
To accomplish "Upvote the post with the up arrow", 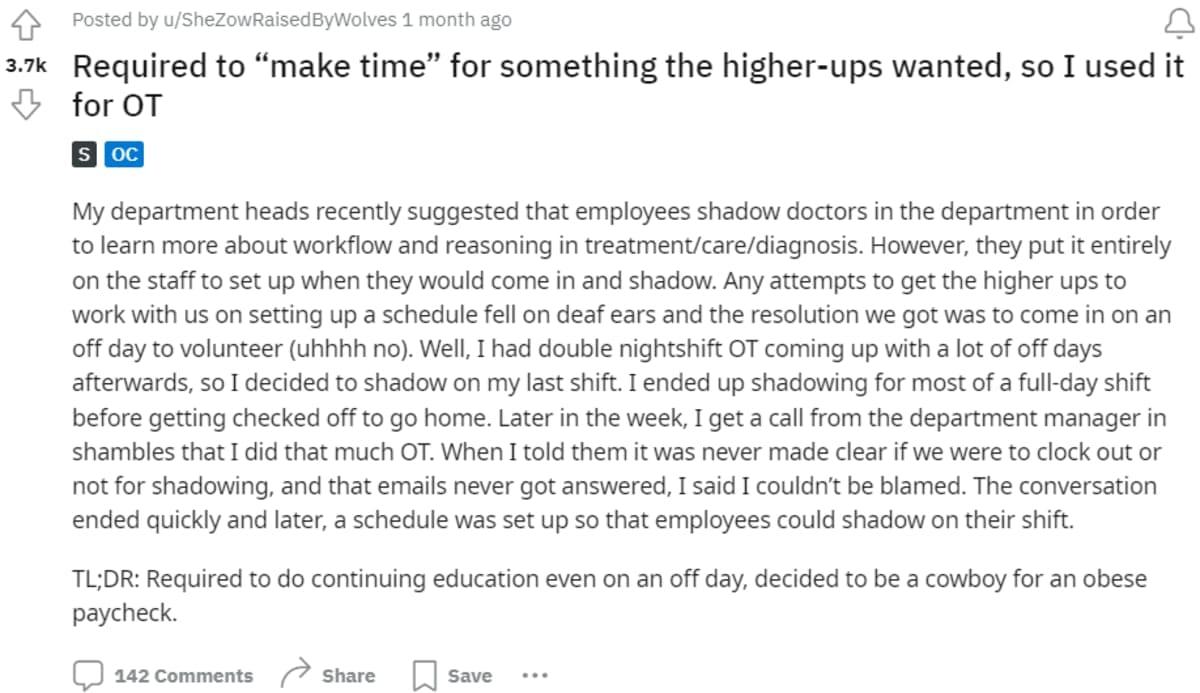I will [25, 21].
